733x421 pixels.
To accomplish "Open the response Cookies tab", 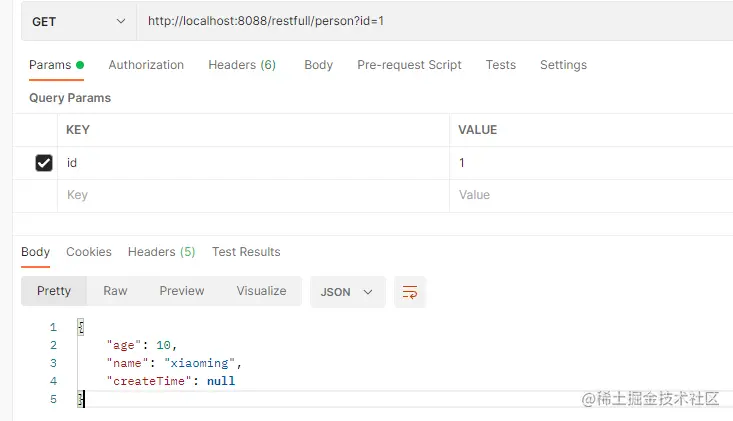I will 89,252.
